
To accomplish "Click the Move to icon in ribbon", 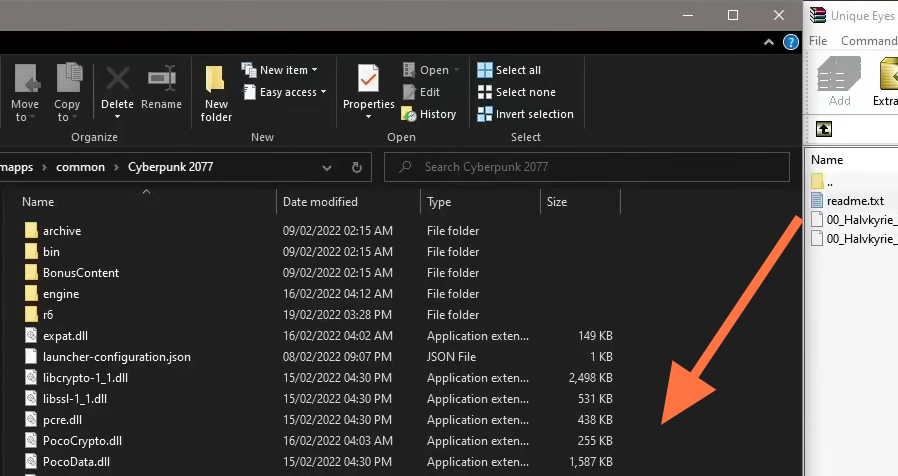I will click(26, 78).
